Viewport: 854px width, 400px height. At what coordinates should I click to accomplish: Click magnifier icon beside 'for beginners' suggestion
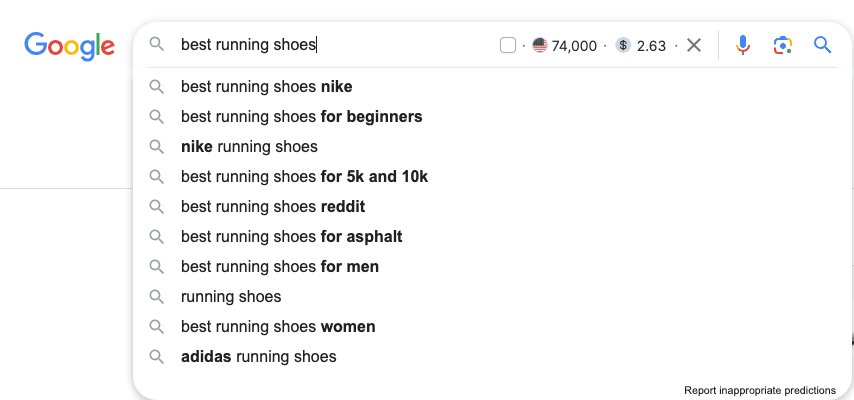pos(157,117)
